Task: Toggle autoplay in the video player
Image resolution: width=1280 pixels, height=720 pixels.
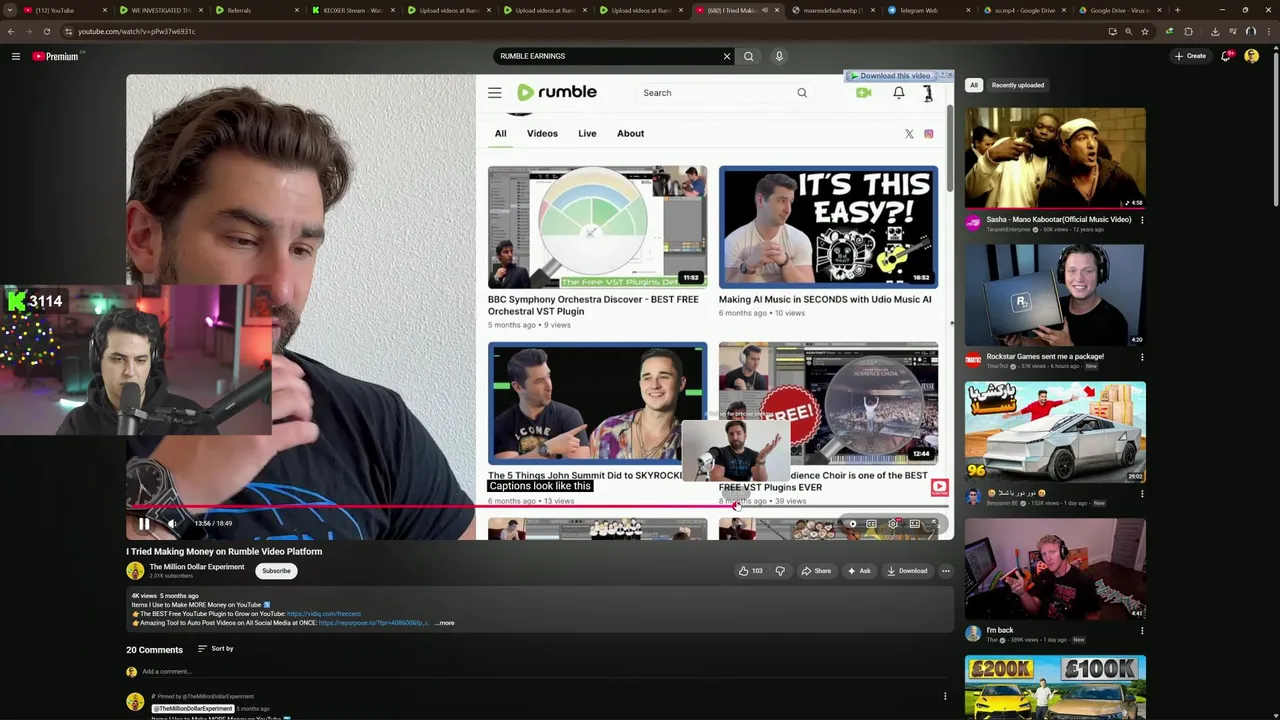Action: 852,524
